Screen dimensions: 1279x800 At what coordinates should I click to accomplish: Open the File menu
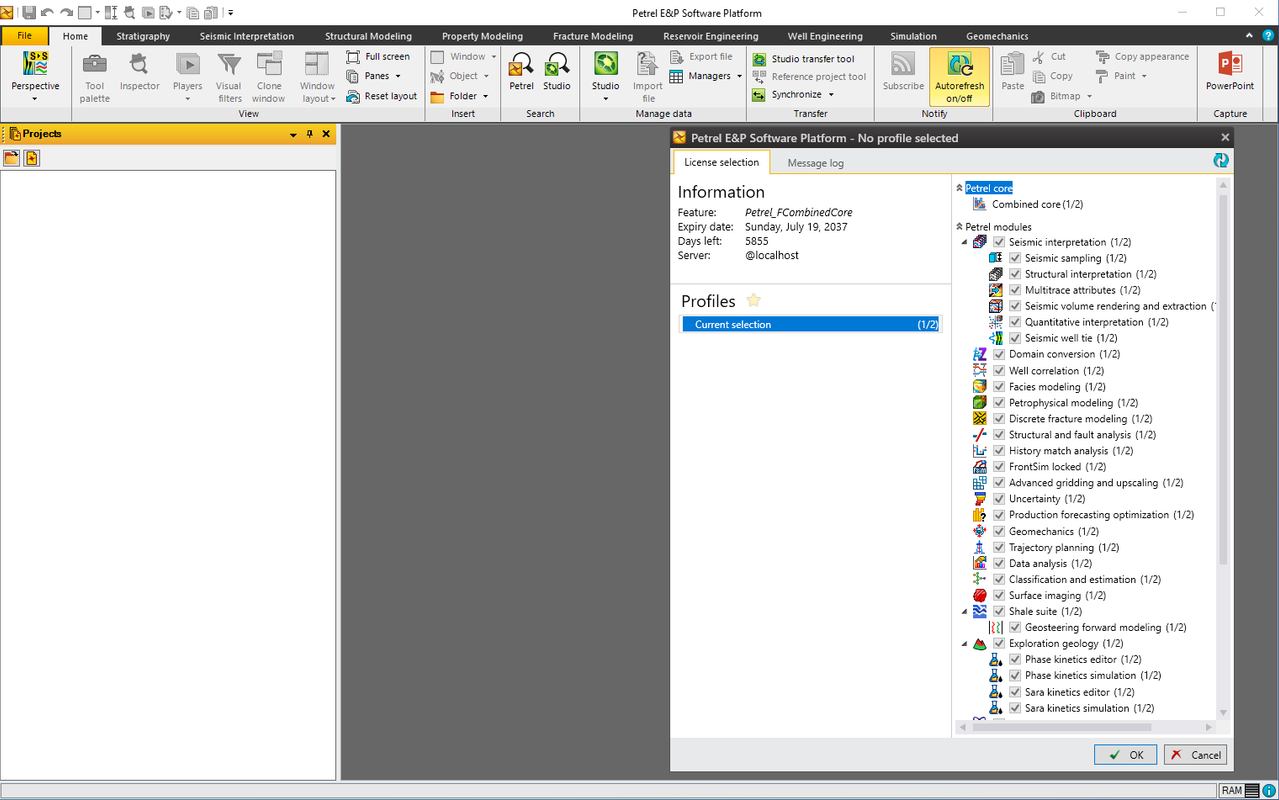(x=25, y=36)
